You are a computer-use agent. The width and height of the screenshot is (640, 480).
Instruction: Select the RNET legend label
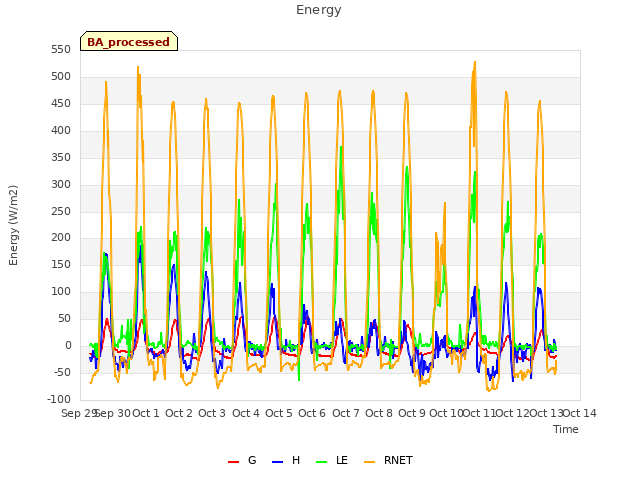tap(398, 460)
